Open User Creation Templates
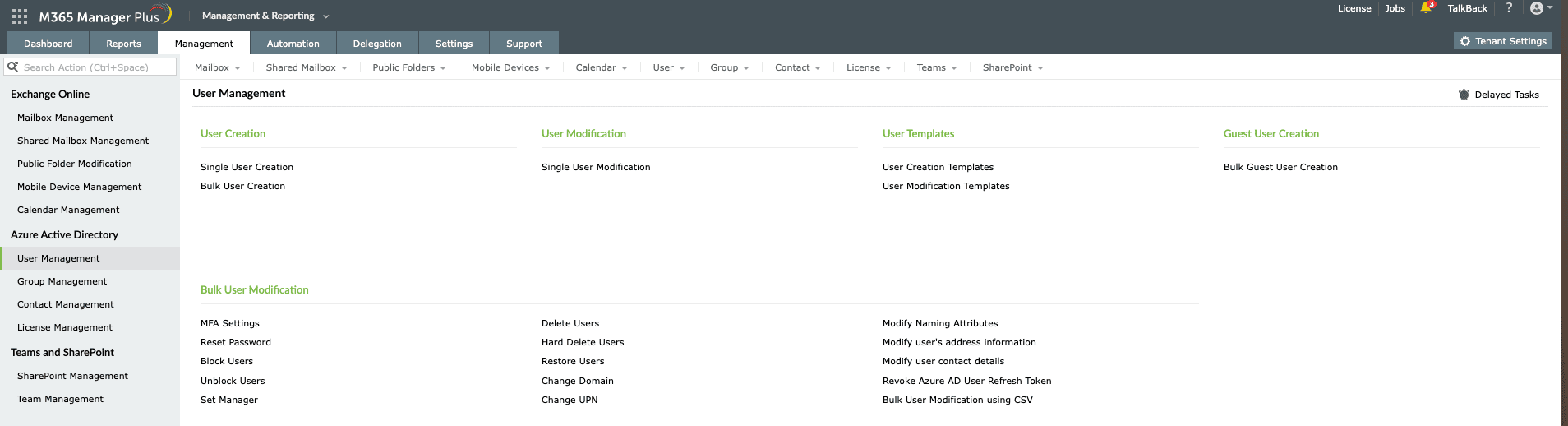This screenshot has height=426, width=1568. [x=938, y=167]
